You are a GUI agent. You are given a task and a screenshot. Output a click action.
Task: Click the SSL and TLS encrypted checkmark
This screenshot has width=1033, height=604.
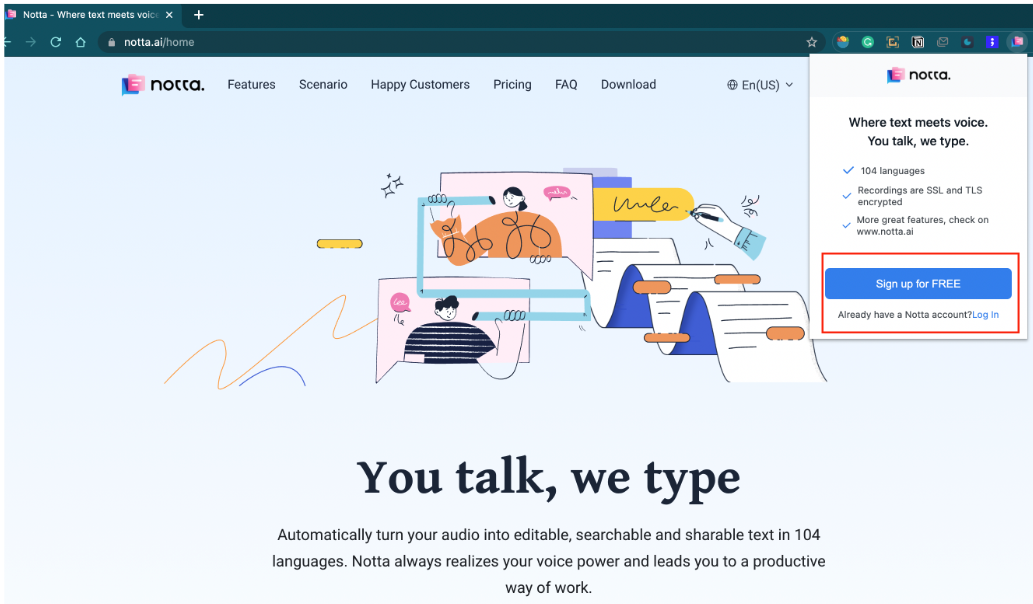coord(845,193)
